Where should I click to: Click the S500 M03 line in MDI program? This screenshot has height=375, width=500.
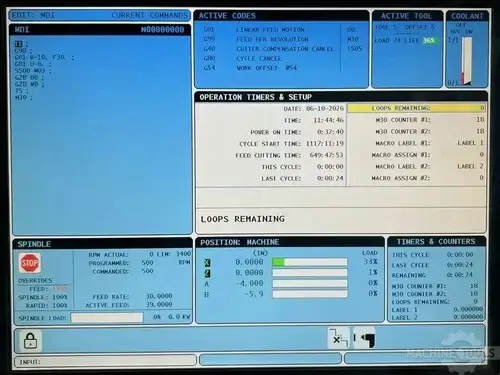point(33,71)
